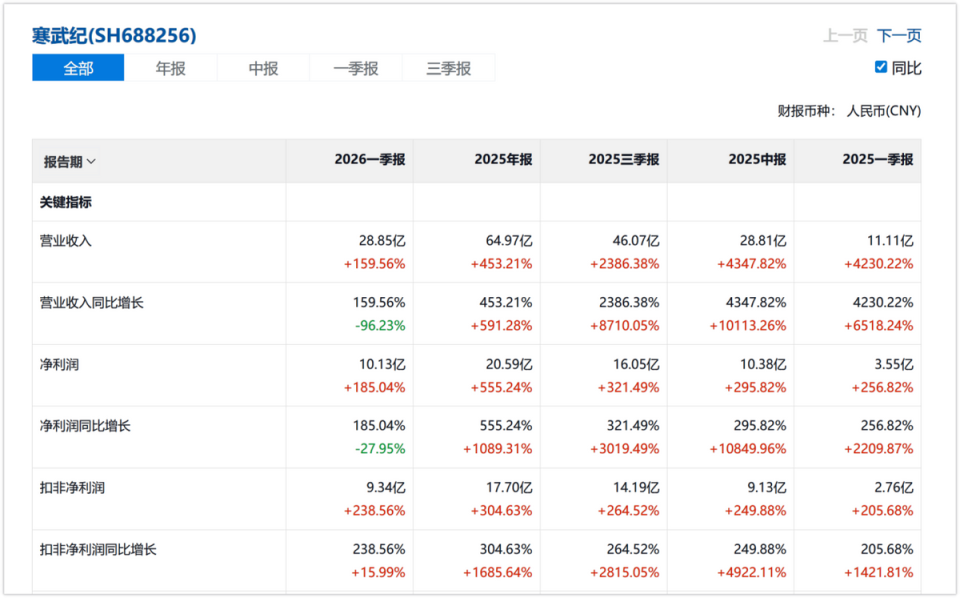The width and height of the screenshot is (960, 598).
Task: Click the +8710.05% value
Action: coord(624,326)
